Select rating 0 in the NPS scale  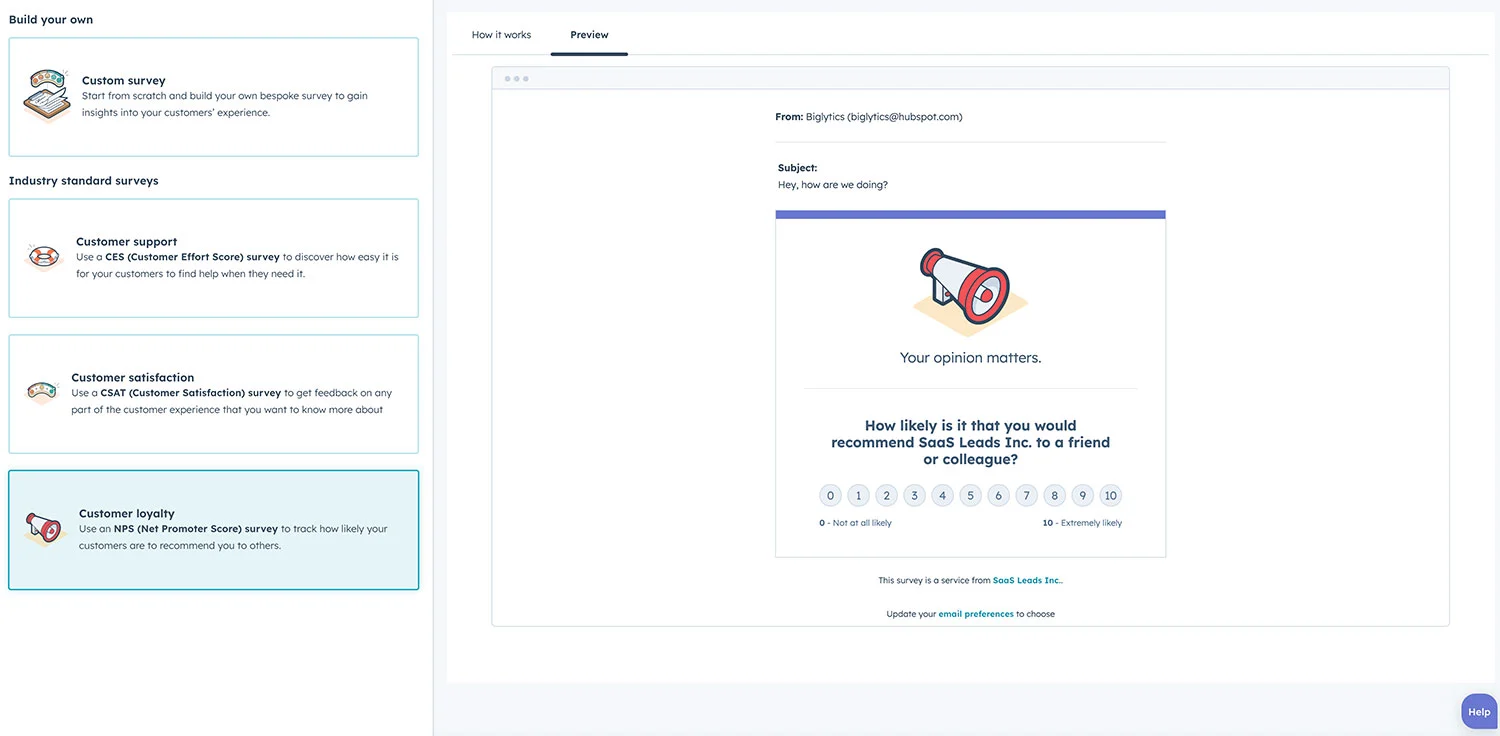[x=830, y=495]
